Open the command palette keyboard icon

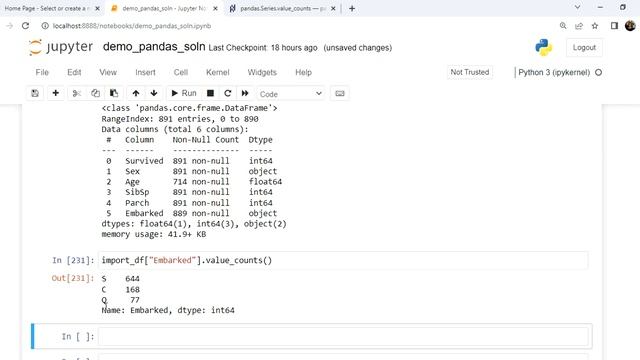point(340,93)
